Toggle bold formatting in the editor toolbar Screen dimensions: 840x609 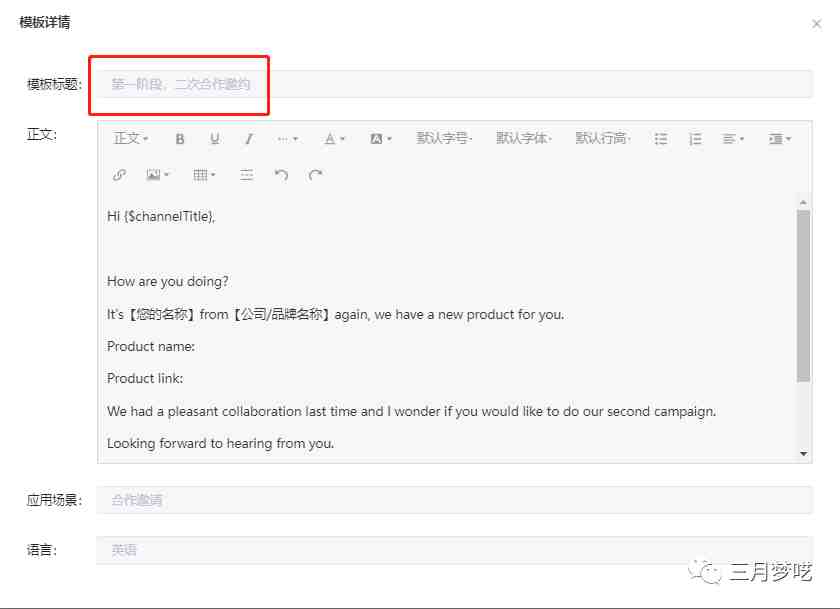(x=180, y=139)
